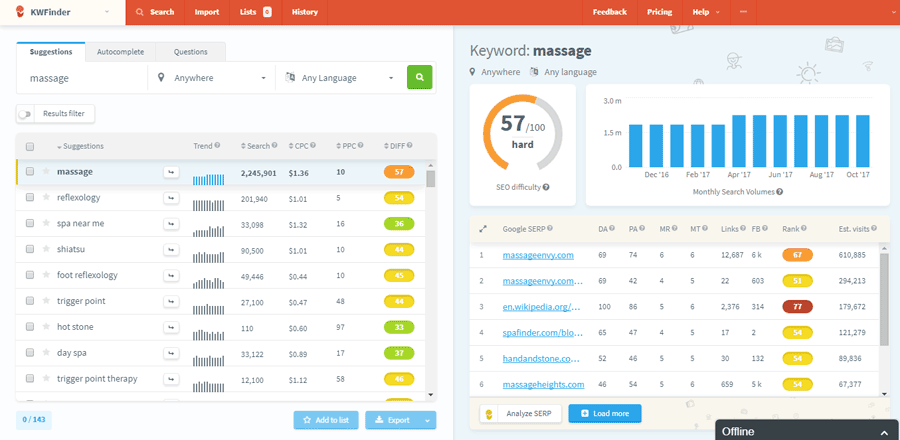Open the more options ellipsis menu
The image size is (900, 440).
point(744,12)
